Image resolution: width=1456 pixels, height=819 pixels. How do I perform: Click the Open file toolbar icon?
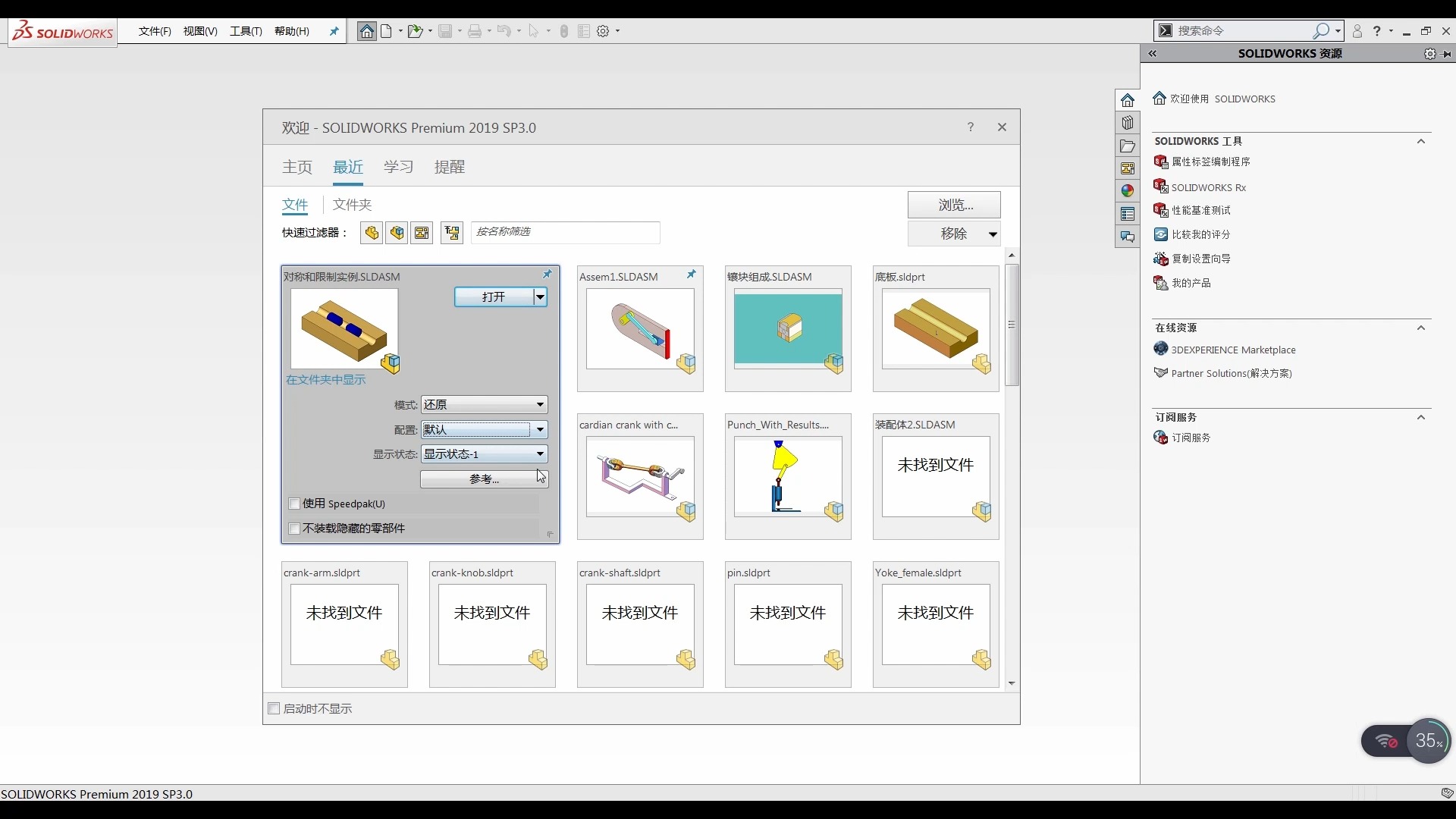414,31
